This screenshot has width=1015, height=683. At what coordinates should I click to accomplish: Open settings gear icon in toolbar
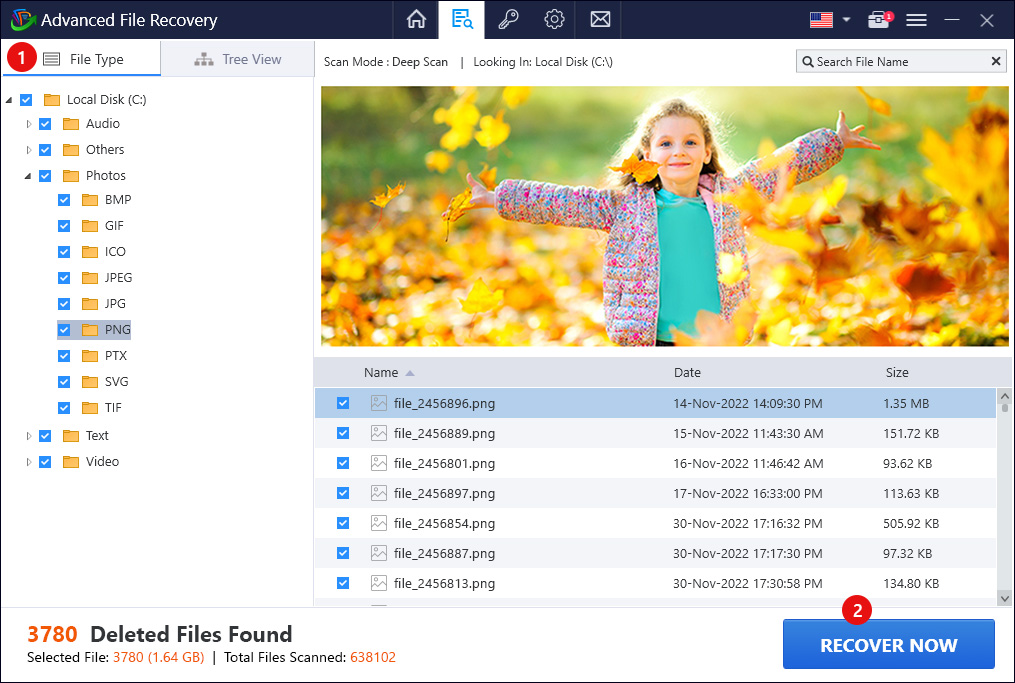tap(554, 19)
